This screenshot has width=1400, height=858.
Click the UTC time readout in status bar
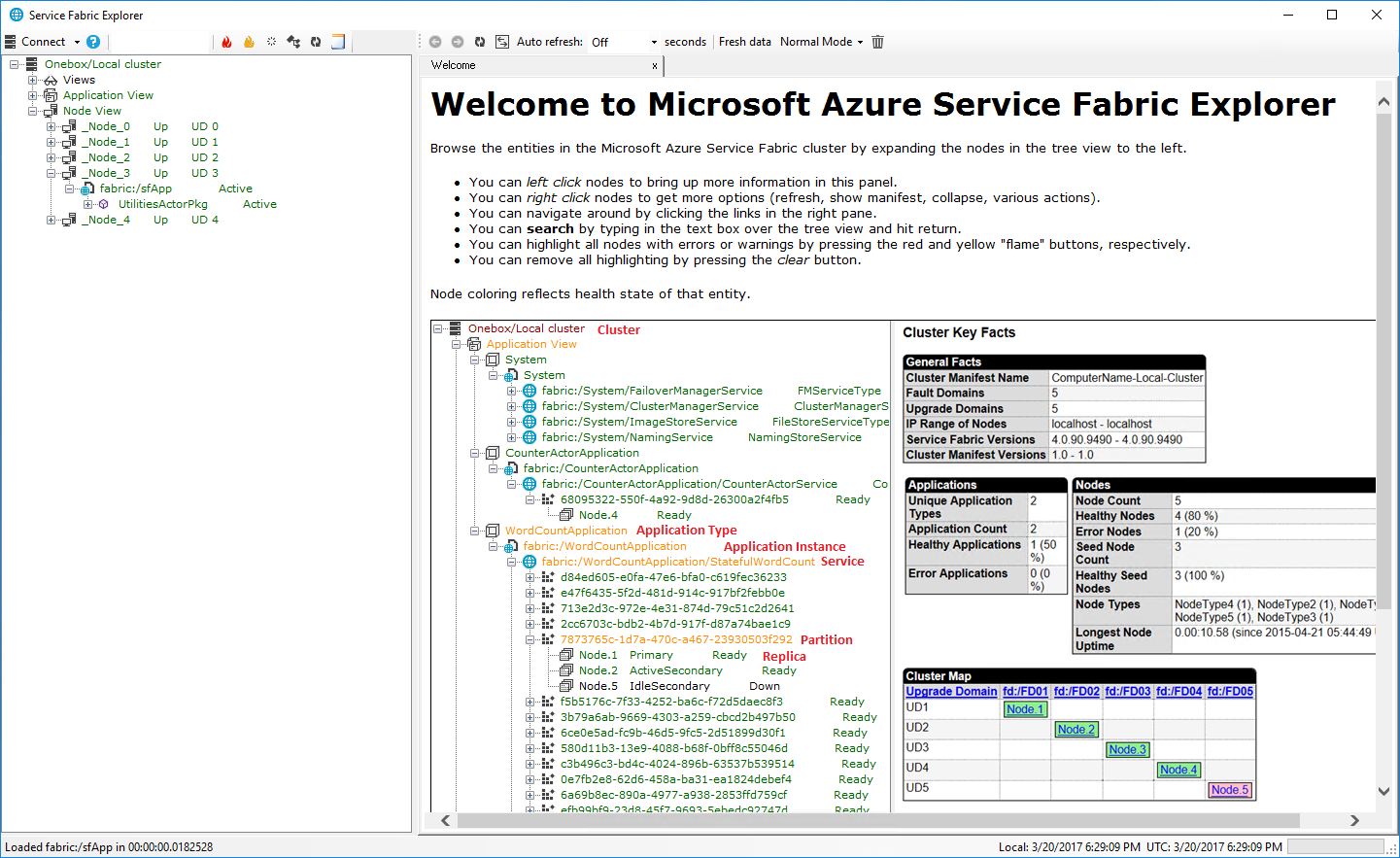1214,847
